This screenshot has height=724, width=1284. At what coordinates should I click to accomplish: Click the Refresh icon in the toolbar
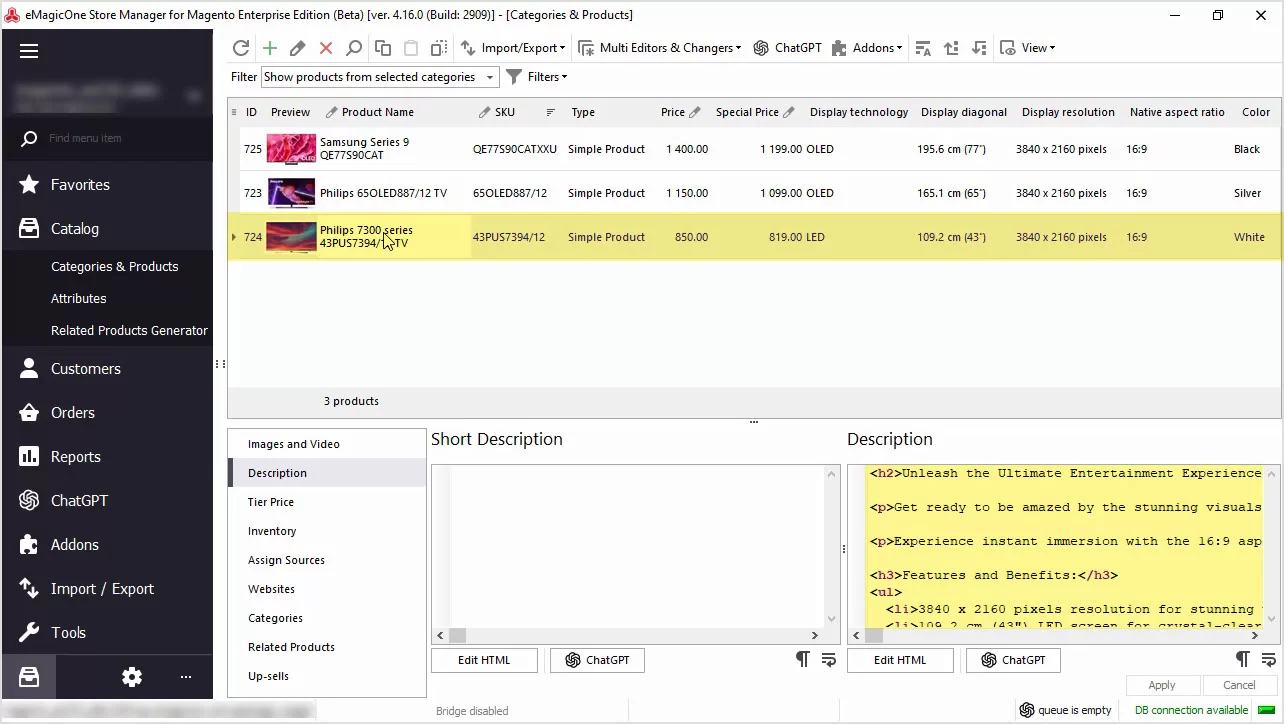tap(241, 48)
